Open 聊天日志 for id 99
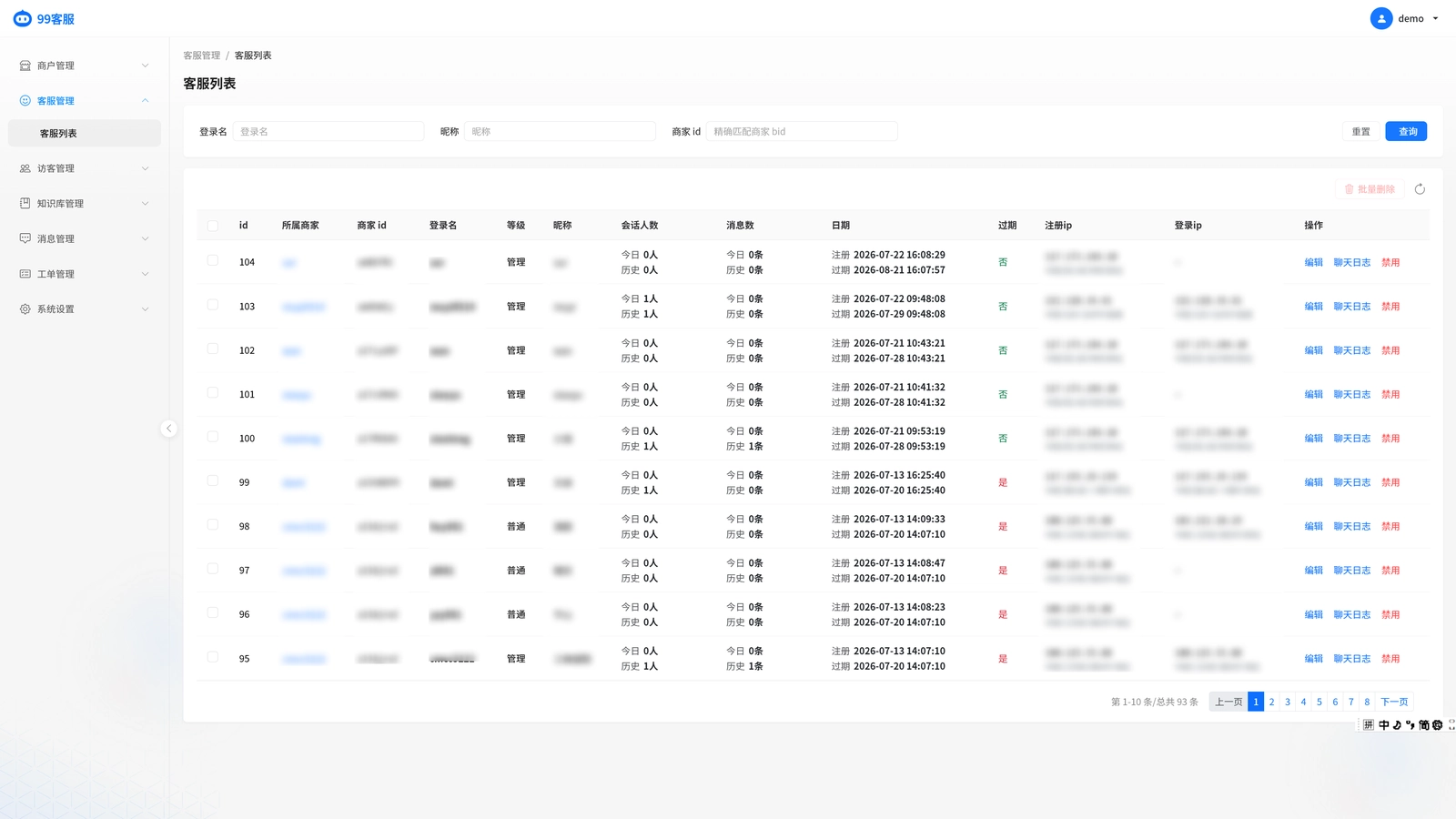This screenshot has height=819, width=1456. pyautogui.click(x=1351, y=482)
